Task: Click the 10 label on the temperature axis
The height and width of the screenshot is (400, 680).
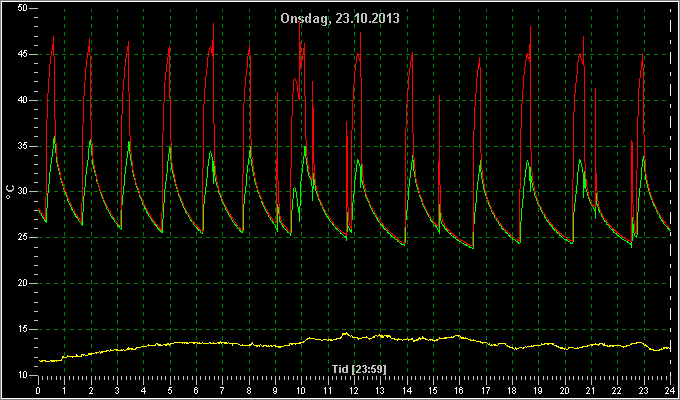Action: (x=23, y=375)
